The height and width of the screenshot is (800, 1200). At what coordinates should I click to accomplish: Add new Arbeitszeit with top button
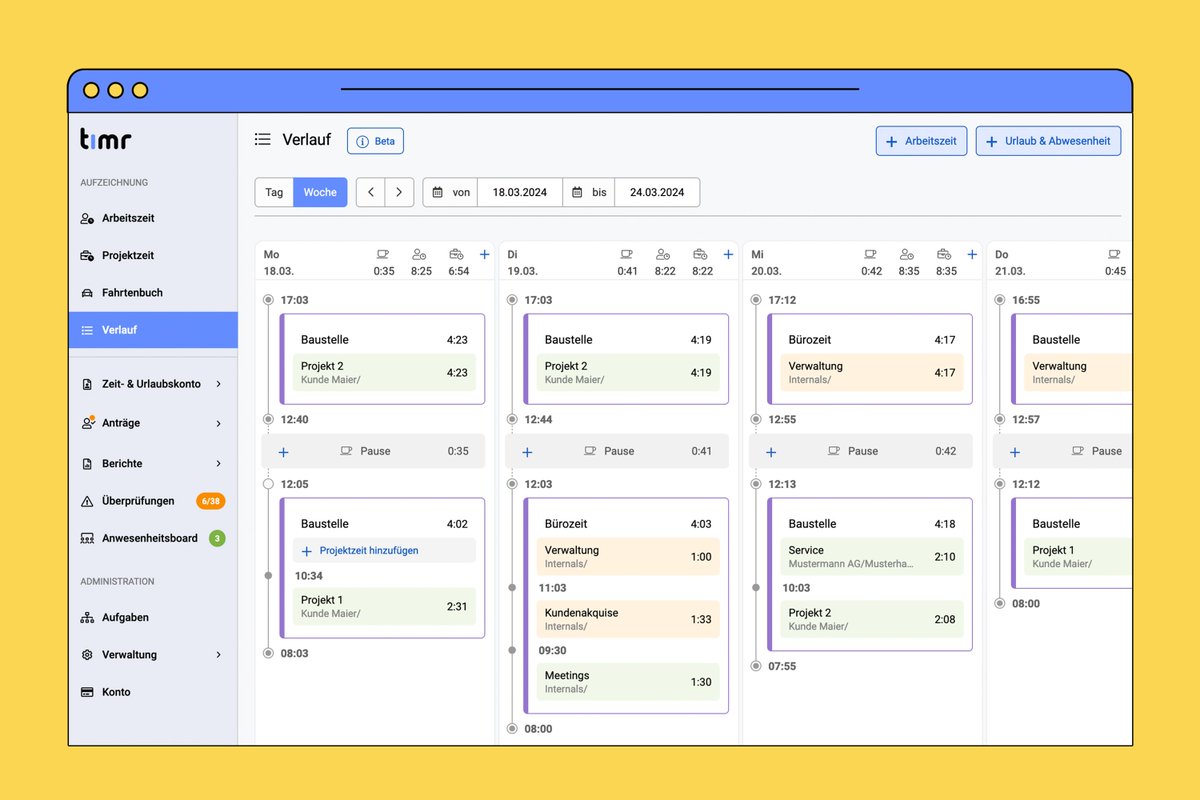921,141
